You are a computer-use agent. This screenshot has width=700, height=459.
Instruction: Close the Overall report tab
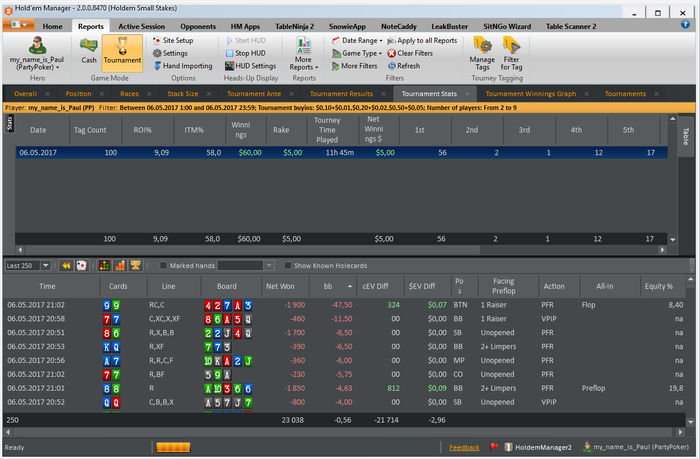click(47, 94)
